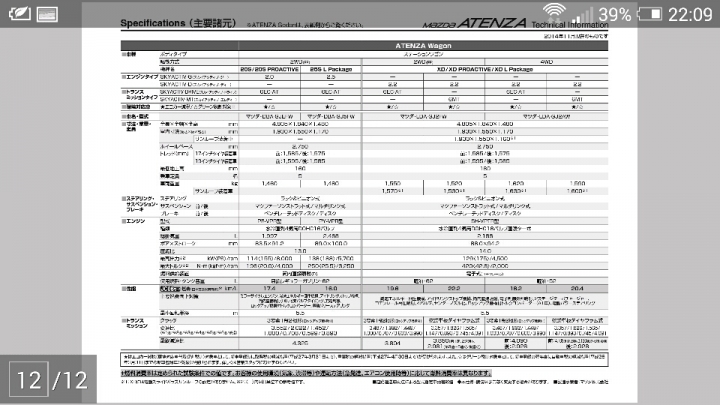Tap the '17.4' fuel economy value
Viewport: 720px width, 405px height.
click(270, 288)
